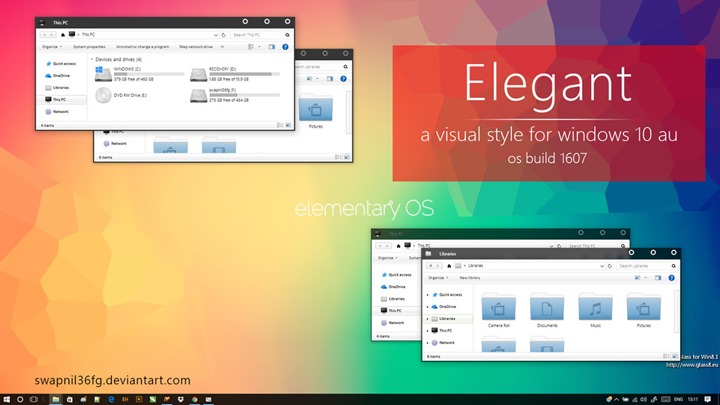The height and width of the screenshot is (405, 720).
Task: Click Uninstall or change a program
Action: click(x=142, y=47)
